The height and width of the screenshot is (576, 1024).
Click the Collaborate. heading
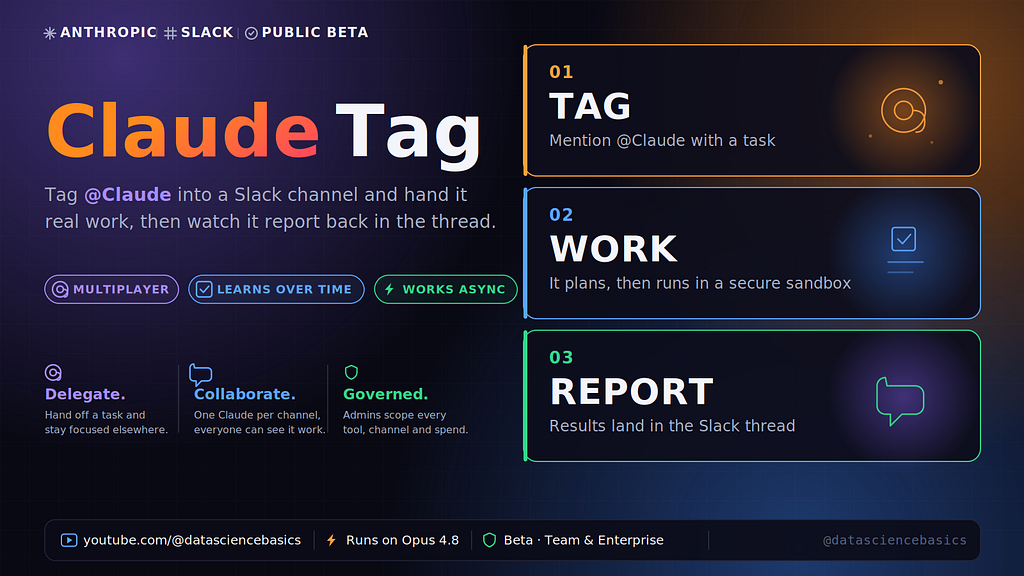click(245, 394)
